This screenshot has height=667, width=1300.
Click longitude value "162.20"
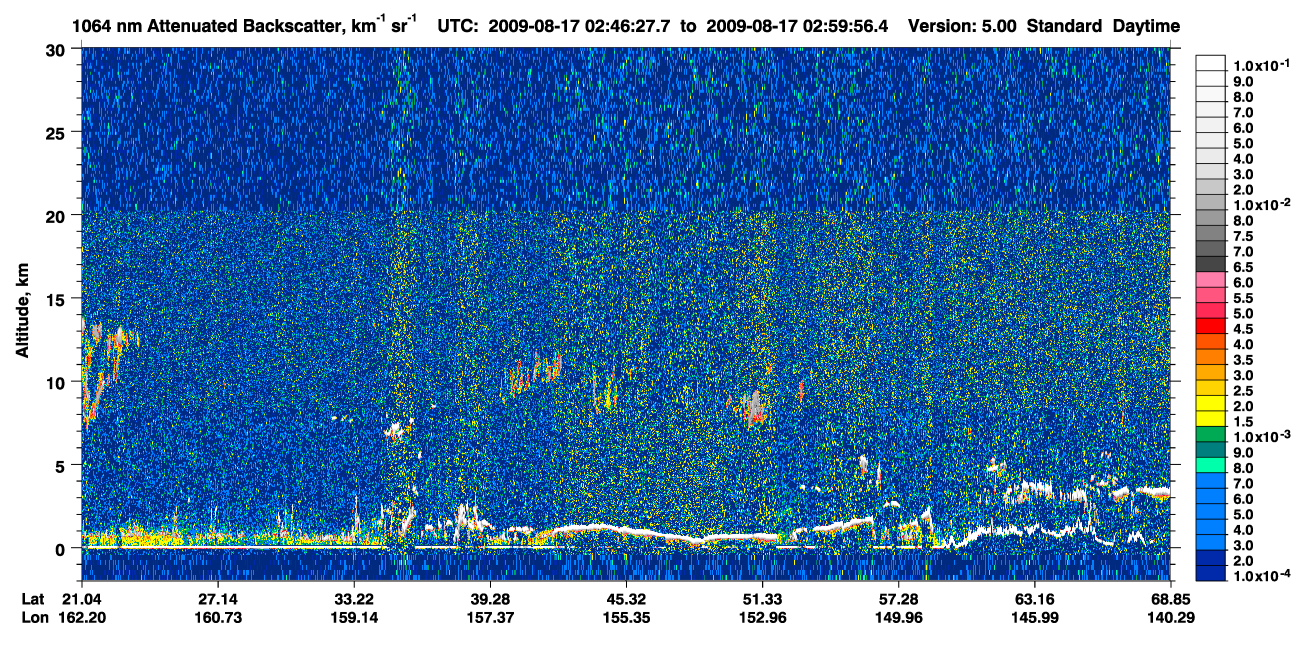coord(82,617)
